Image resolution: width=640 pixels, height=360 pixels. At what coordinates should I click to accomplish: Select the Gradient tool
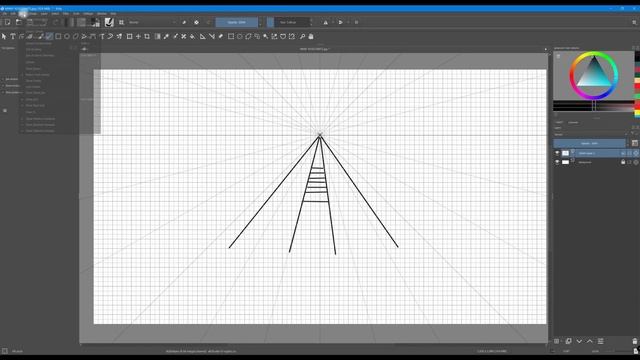158,36
